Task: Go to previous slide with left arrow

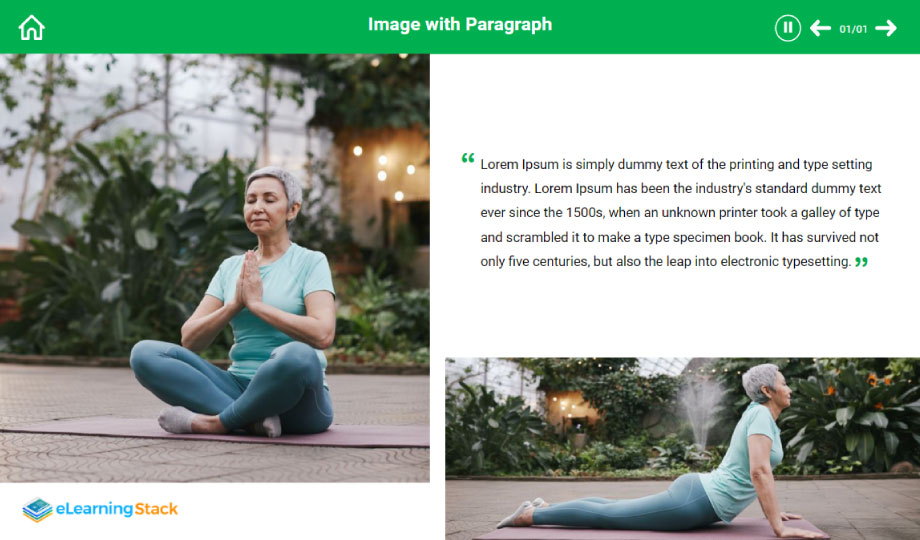Action: pos(820,28)
